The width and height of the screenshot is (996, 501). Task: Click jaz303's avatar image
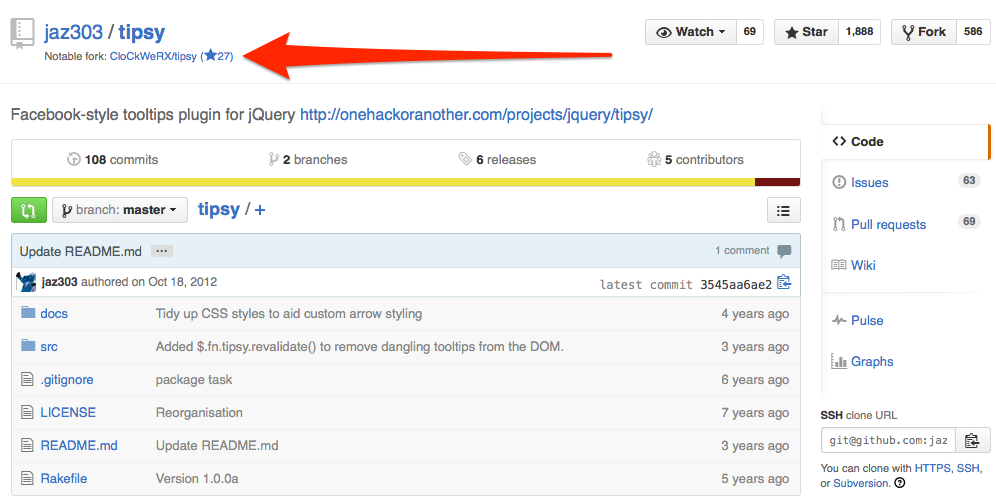tap(27, 282)
